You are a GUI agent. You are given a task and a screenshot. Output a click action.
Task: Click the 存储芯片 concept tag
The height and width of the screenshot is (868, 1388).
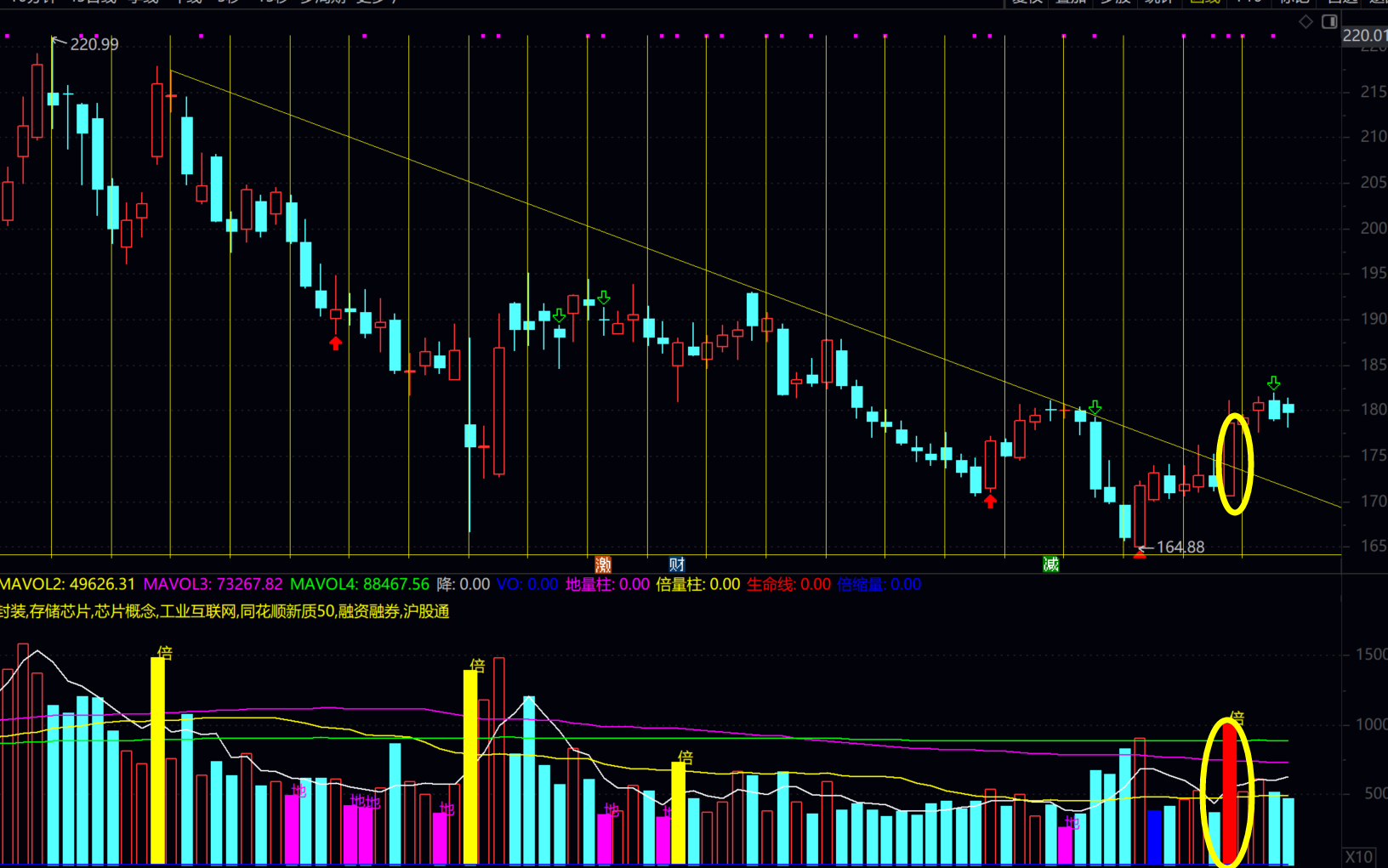point(60,611)
